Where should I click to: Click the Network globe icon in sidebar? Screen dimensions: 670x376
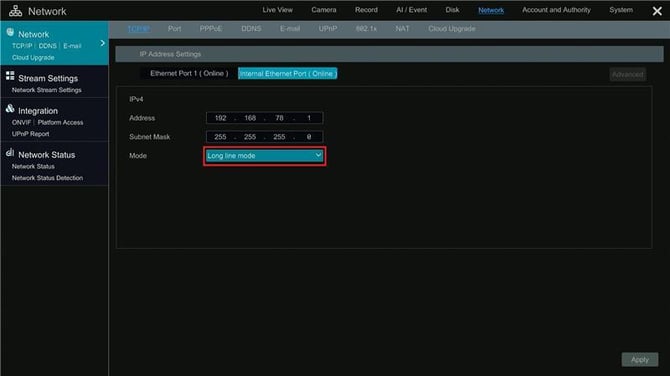tap(10, 32)
